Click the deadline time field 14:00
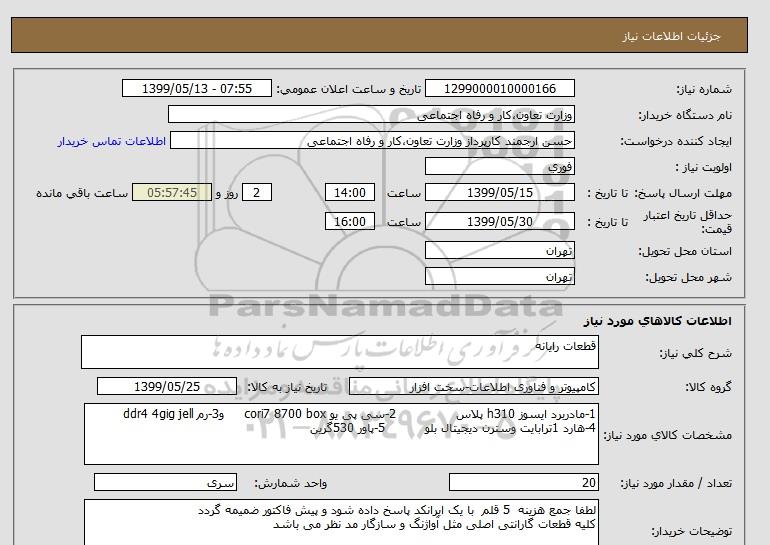This screenshot has width=770, height=545. (x=350, y=192)
